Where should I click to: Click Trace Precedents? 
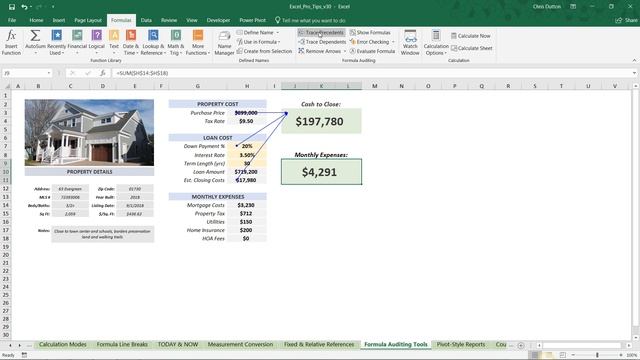click(321, 32)
